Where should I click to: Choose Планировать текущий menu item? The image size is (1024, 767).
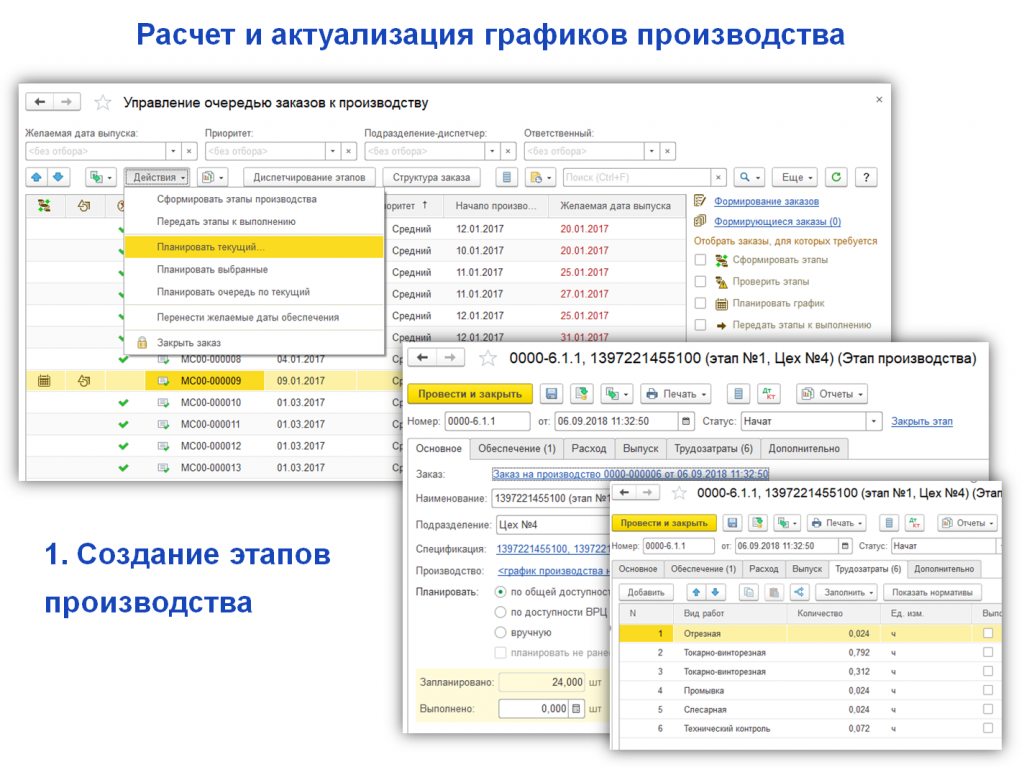tap(253, 247)
